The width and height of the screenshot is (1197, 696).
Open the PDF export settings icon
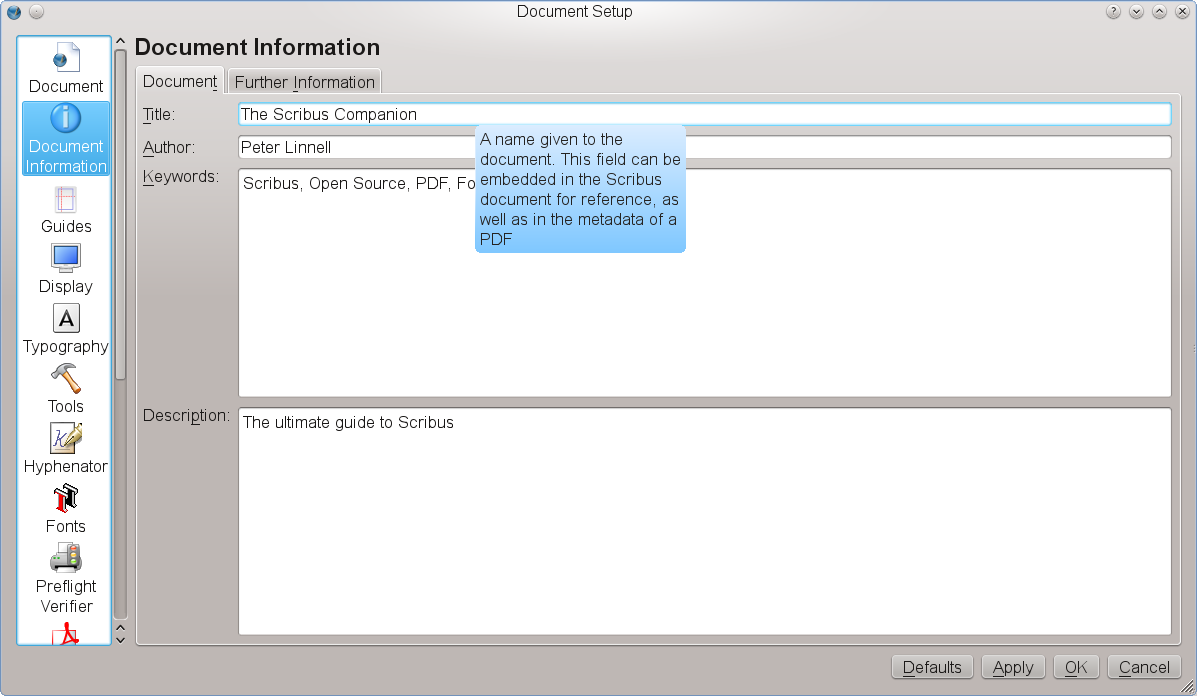(x=66, y=634)
